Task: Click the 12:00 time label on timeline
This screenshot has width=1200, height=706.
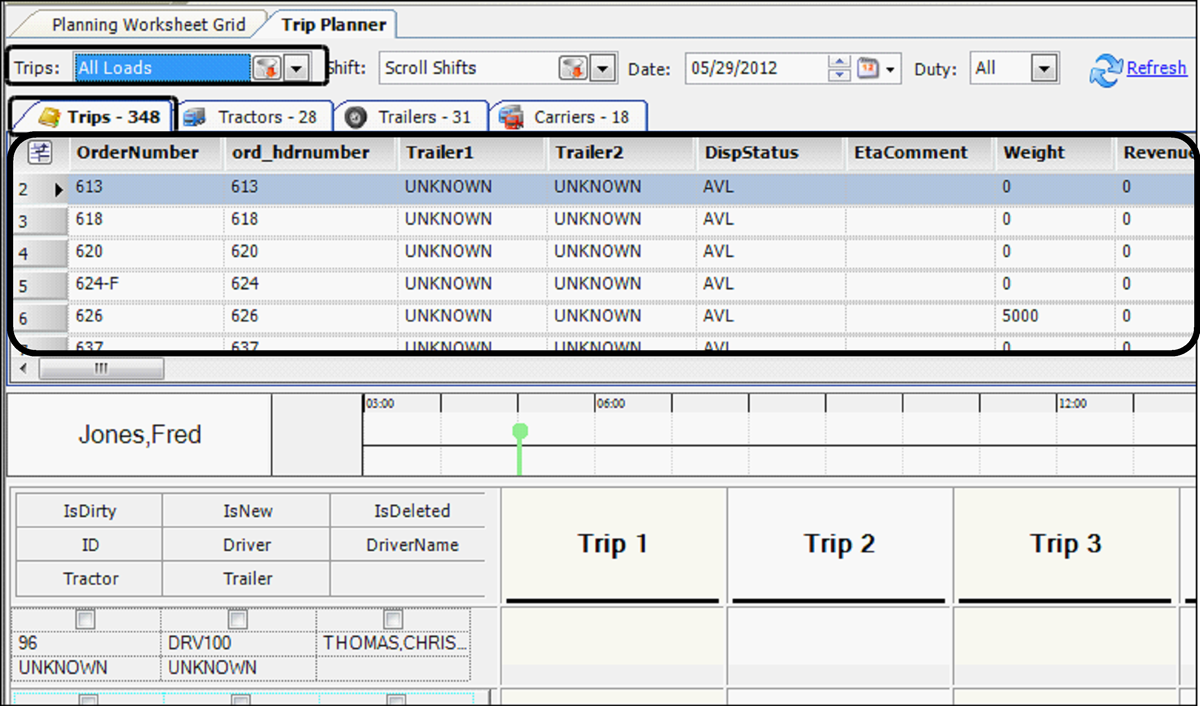Action: (x=1072, y=404)
